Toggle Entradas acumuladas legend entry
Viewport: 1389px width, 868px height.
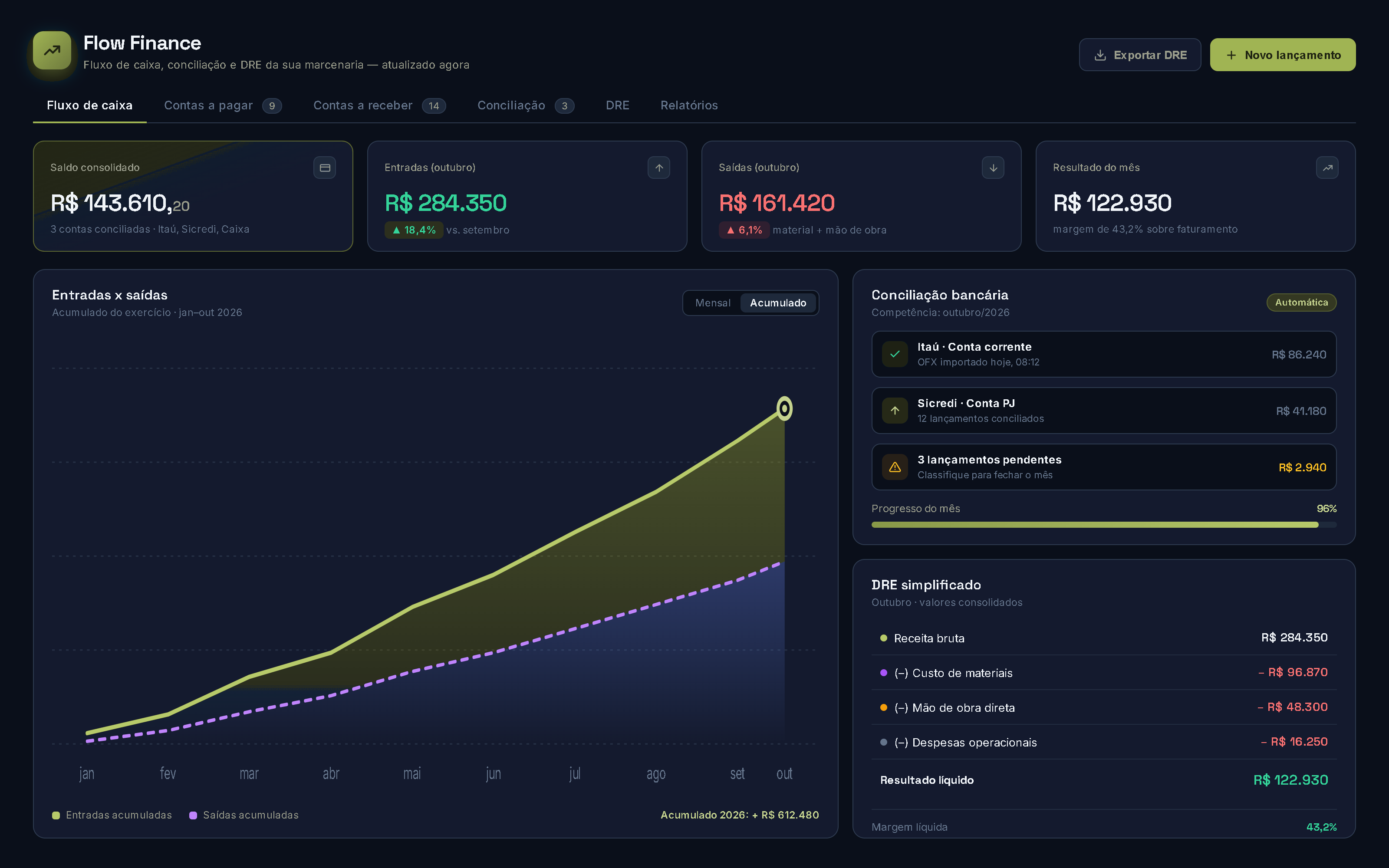[x=112, y=815]
